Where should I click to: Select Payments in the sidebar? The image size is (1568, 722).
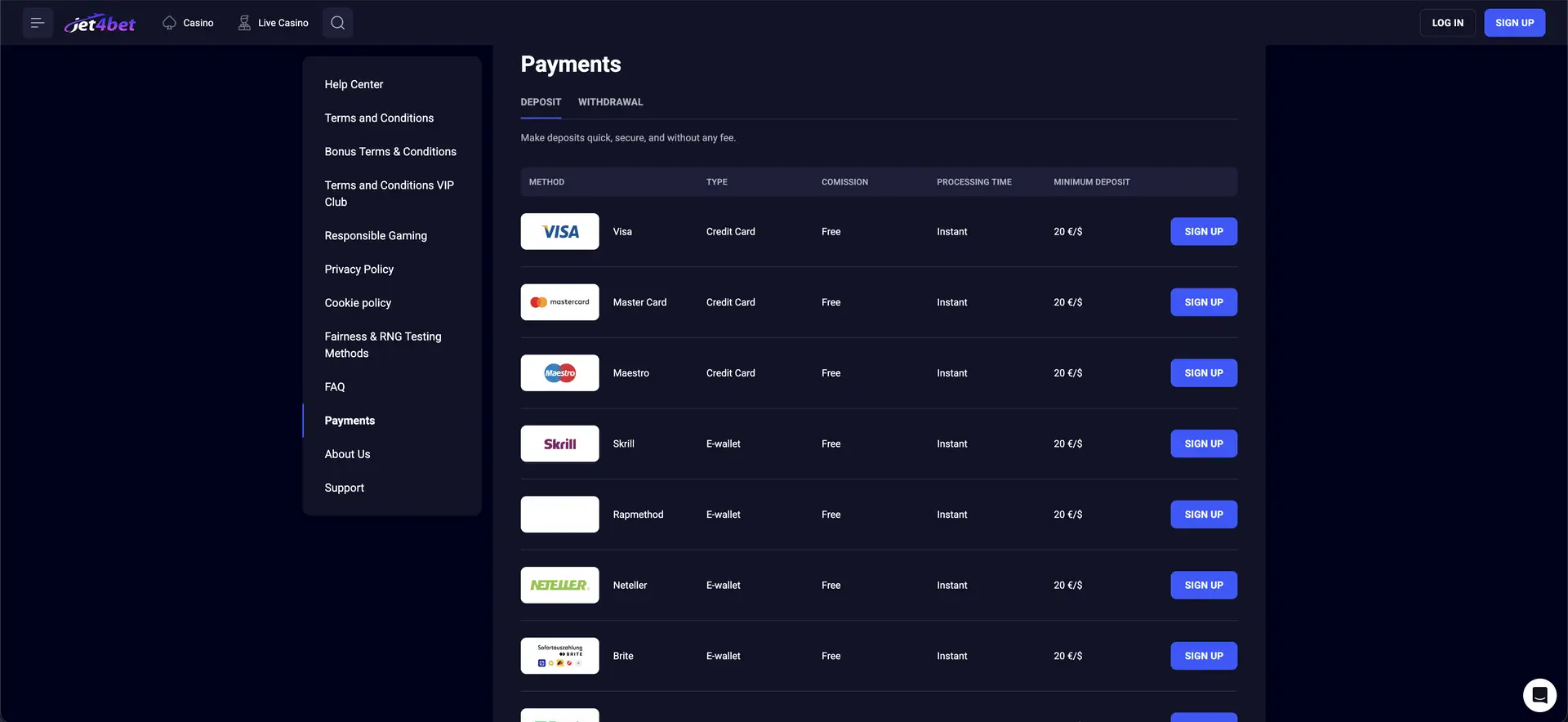(350, 421)
